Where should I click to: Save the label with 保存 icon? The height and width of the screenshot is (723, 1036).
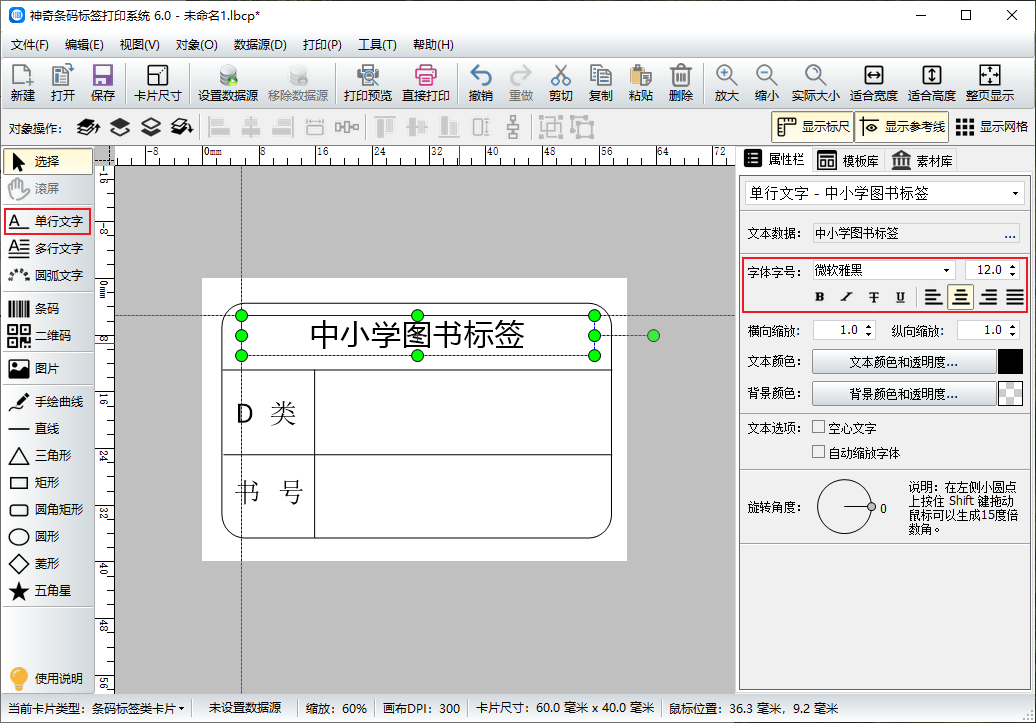102,83
